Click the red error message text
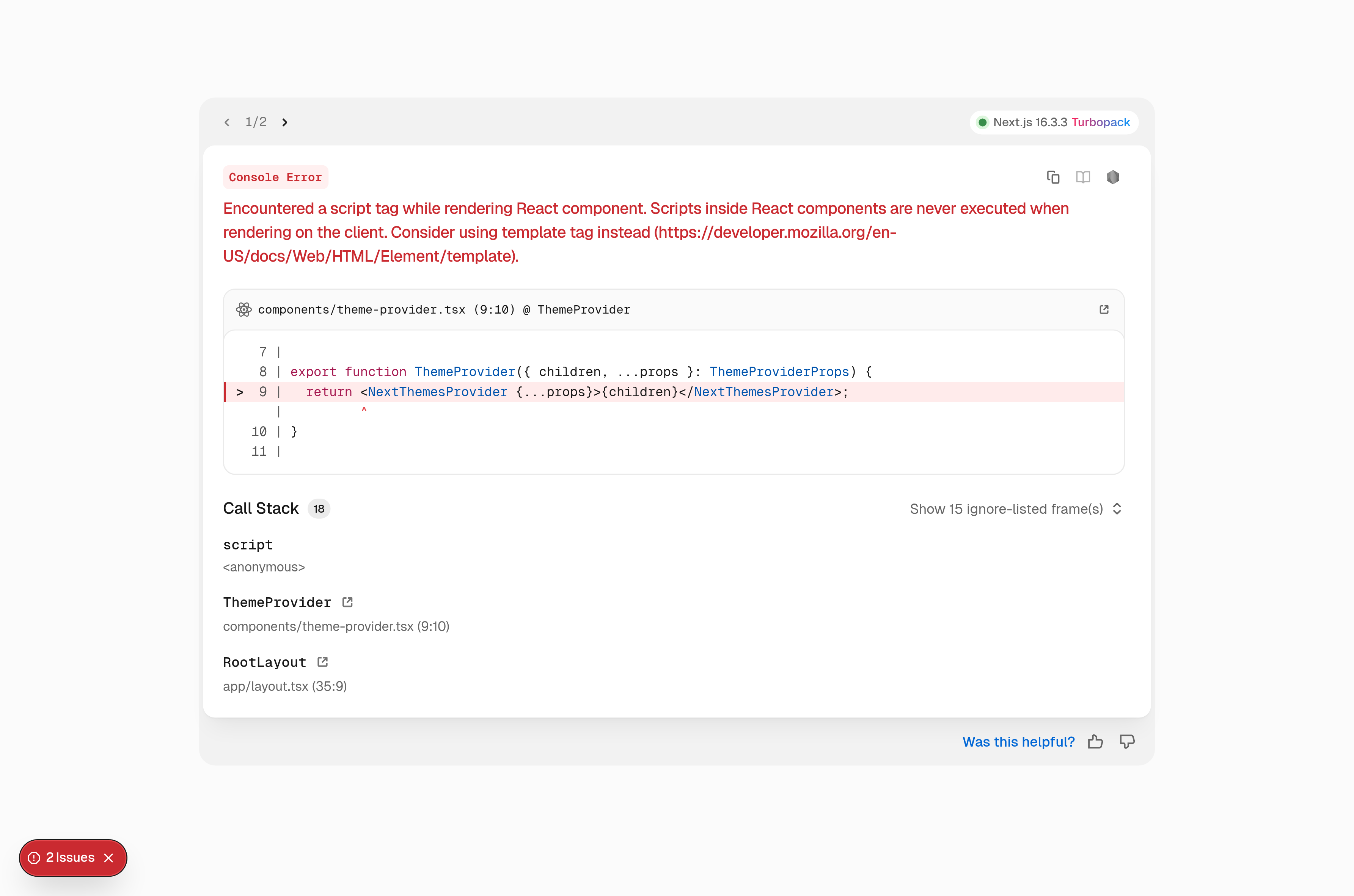1354x896 pixels. click(x=646, y=232)
